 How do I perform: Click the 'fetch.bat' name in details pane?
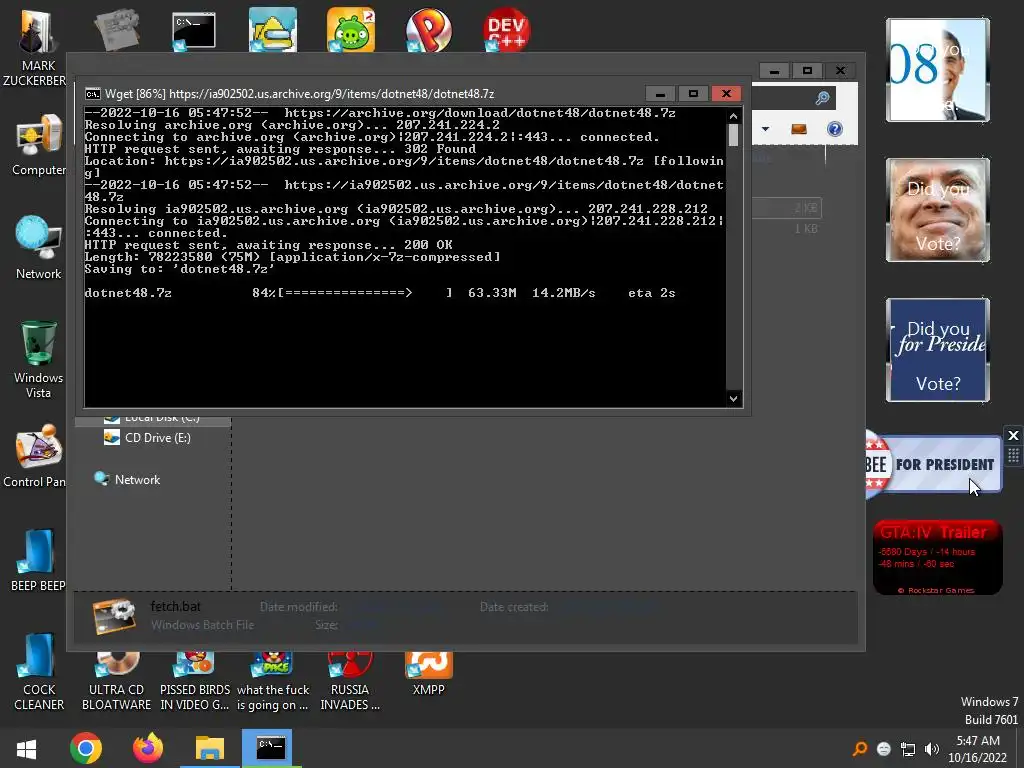click(176, 606)
